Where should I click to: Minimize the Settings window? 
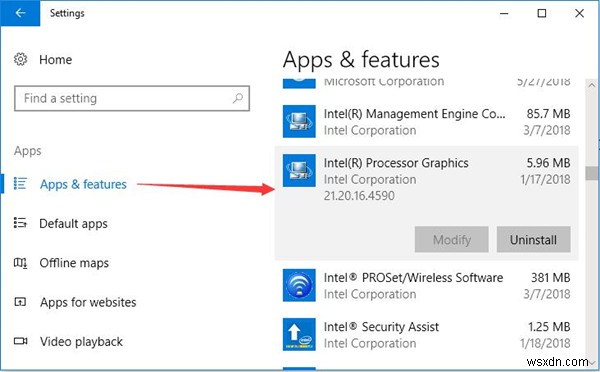coord(504,13)
